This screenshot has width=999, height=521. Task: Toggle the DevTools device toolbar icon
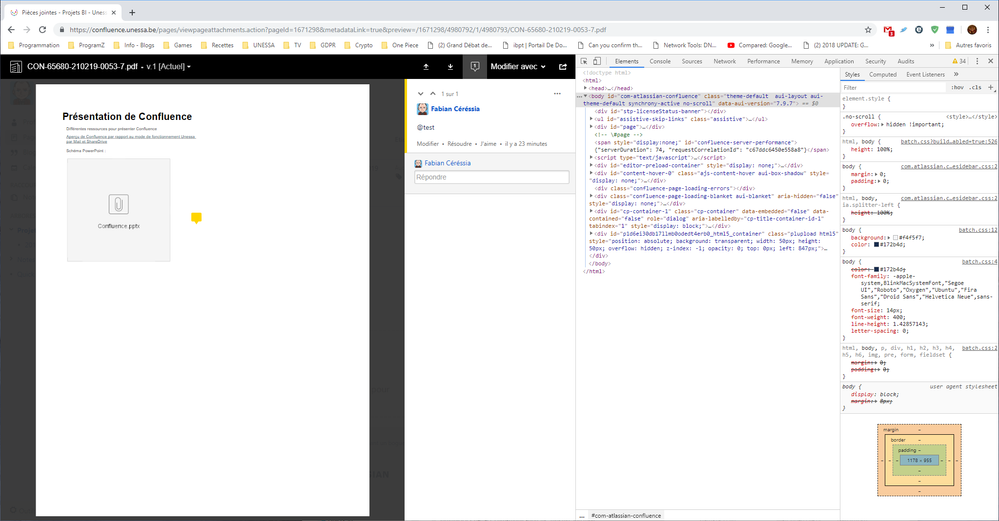click(597, 61)
